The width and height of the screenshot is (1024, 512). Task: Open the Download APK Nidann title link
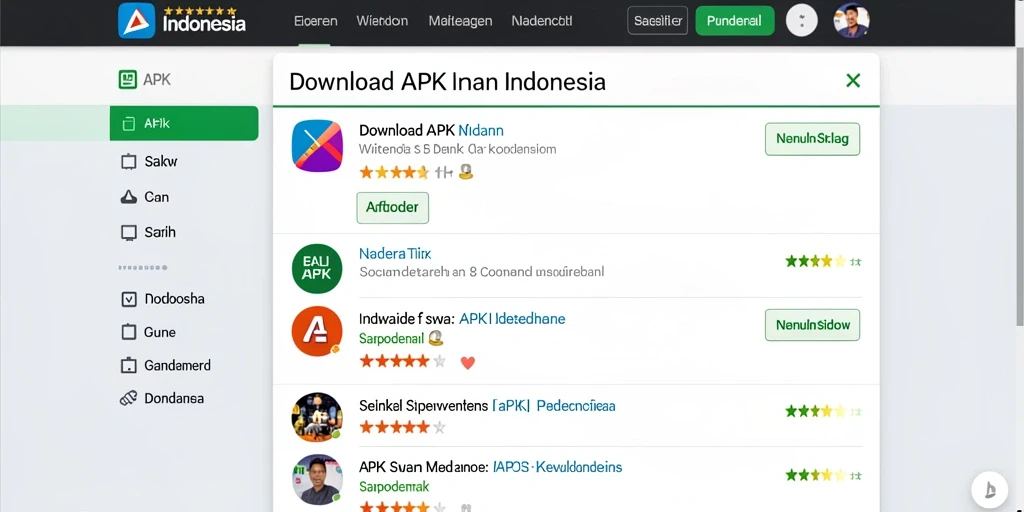click(x=431, y=130)
